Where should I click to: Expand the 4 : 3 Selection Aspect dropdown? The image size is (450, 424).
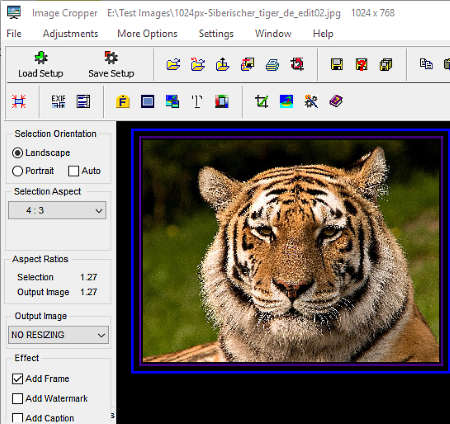coord(57,210)
